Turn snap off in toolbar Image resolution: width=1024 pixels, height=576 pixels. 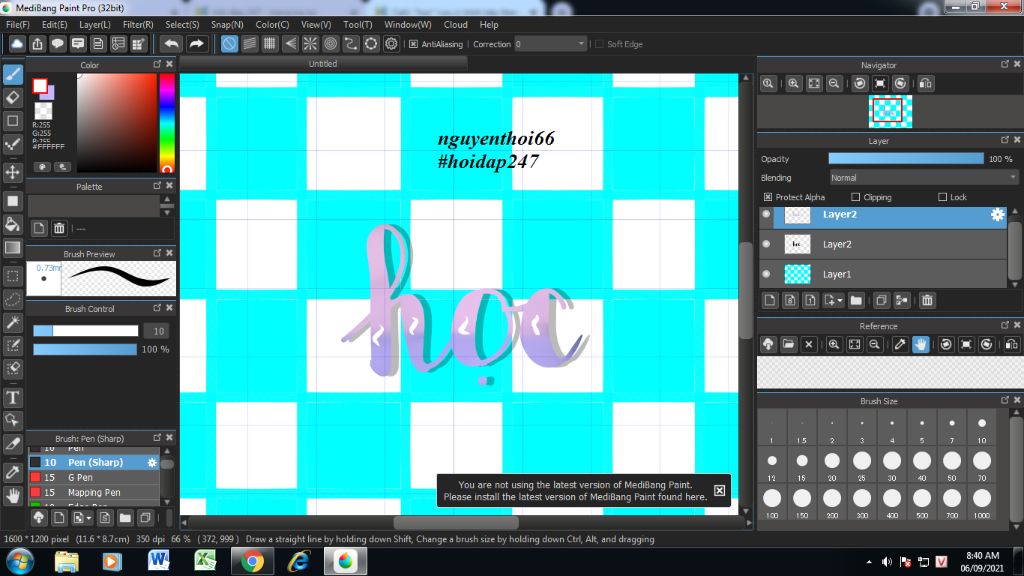[x=229, y=44]
